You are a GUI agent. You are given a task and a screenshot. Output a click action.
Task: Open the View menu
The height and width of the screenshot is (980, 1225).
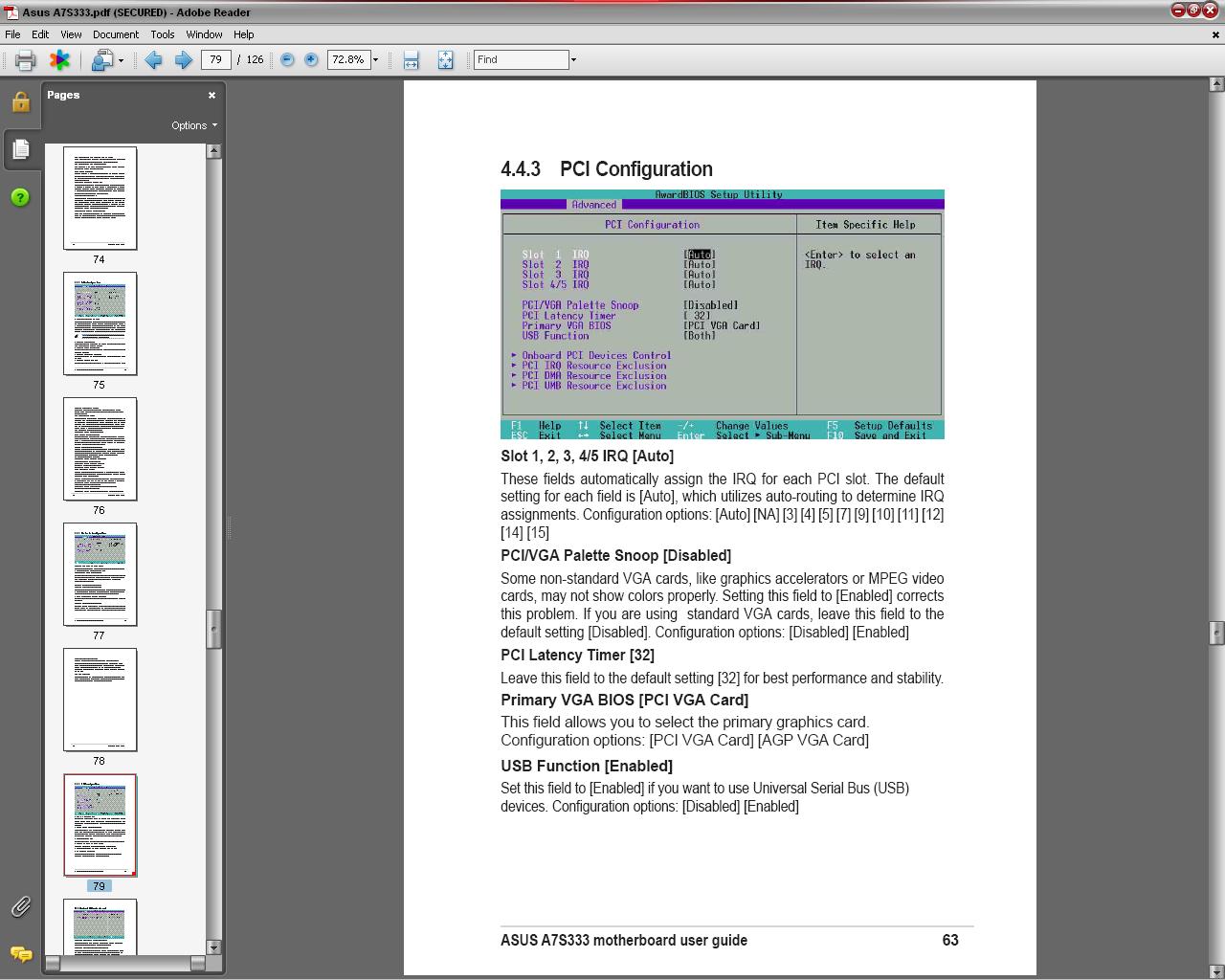[x=71, y=33]
